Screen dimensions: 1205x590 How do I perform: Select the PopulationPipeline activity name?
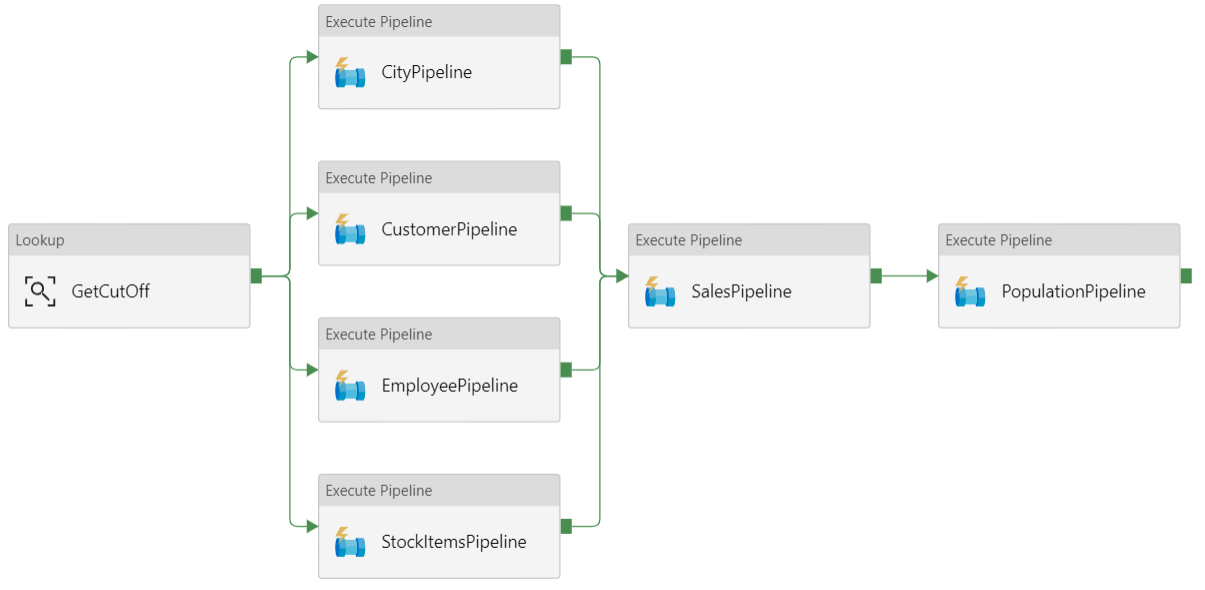[1073, 292]
